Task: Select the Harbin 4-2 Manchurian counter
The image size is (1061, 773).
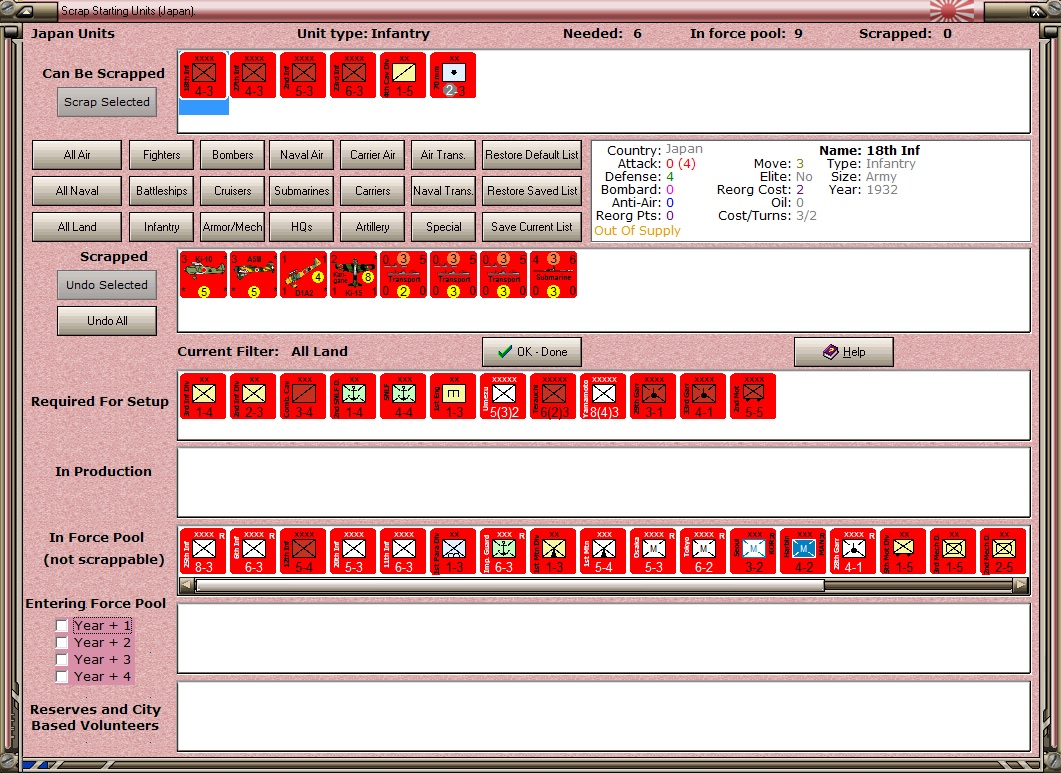Action: coord(803,552)
